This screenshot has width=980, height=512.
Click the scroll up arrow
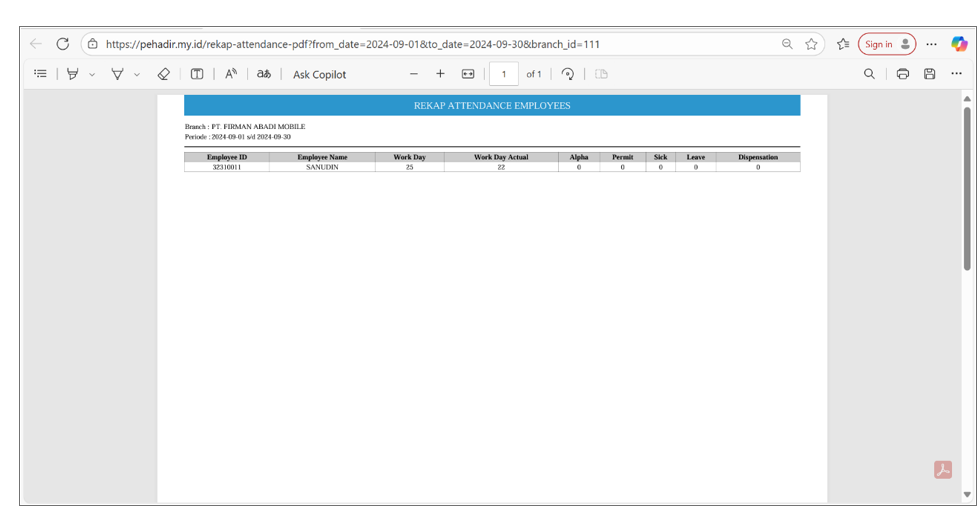tap(968, 99)
